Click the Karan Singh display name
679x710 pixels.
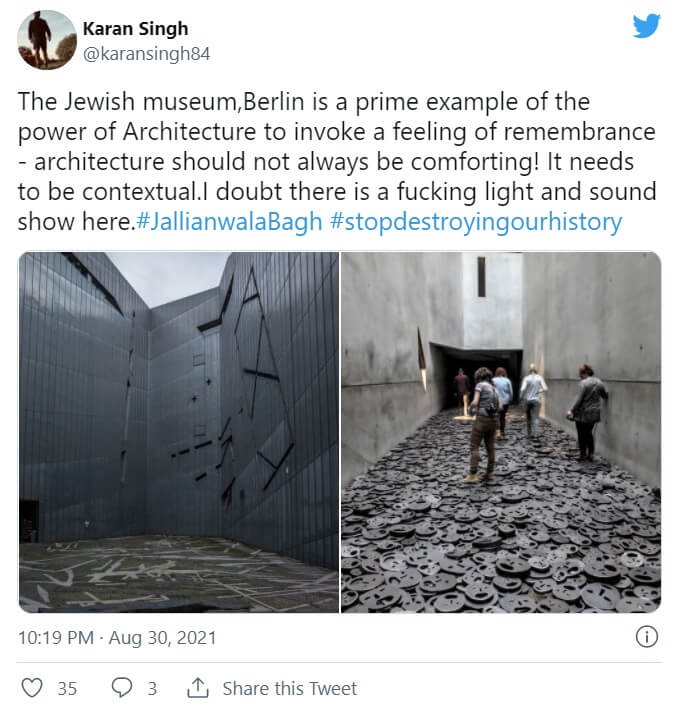[137, 28]
